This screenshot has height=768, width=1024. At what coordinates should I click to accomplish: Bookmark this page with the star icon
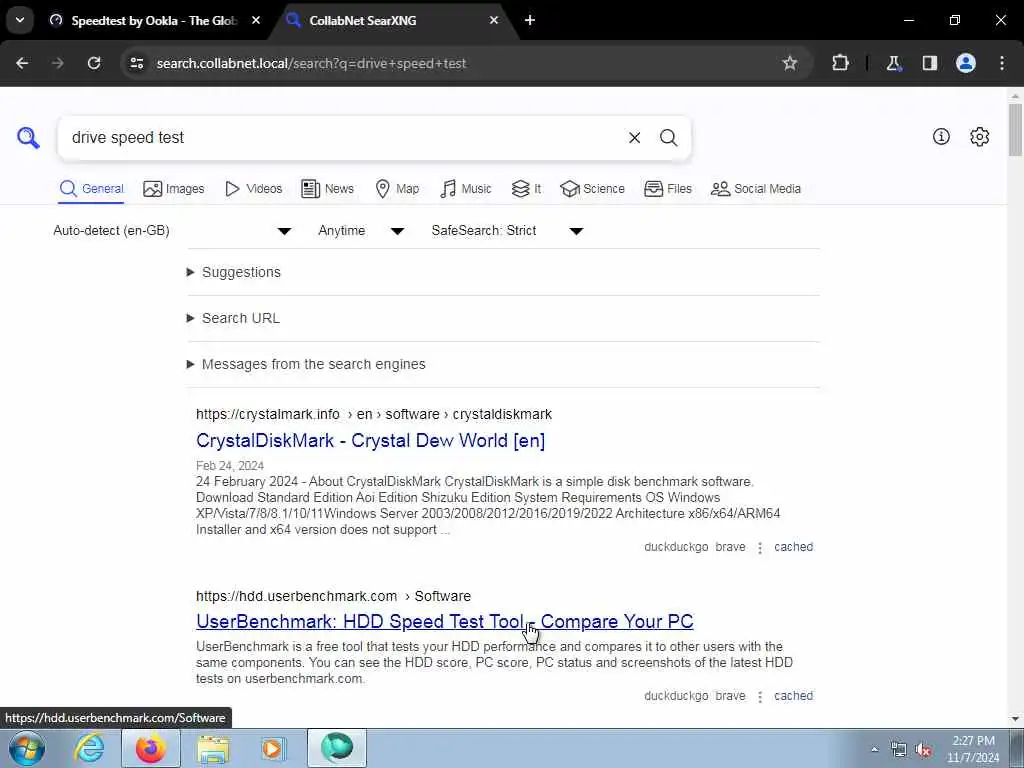(x=790, y=63)
